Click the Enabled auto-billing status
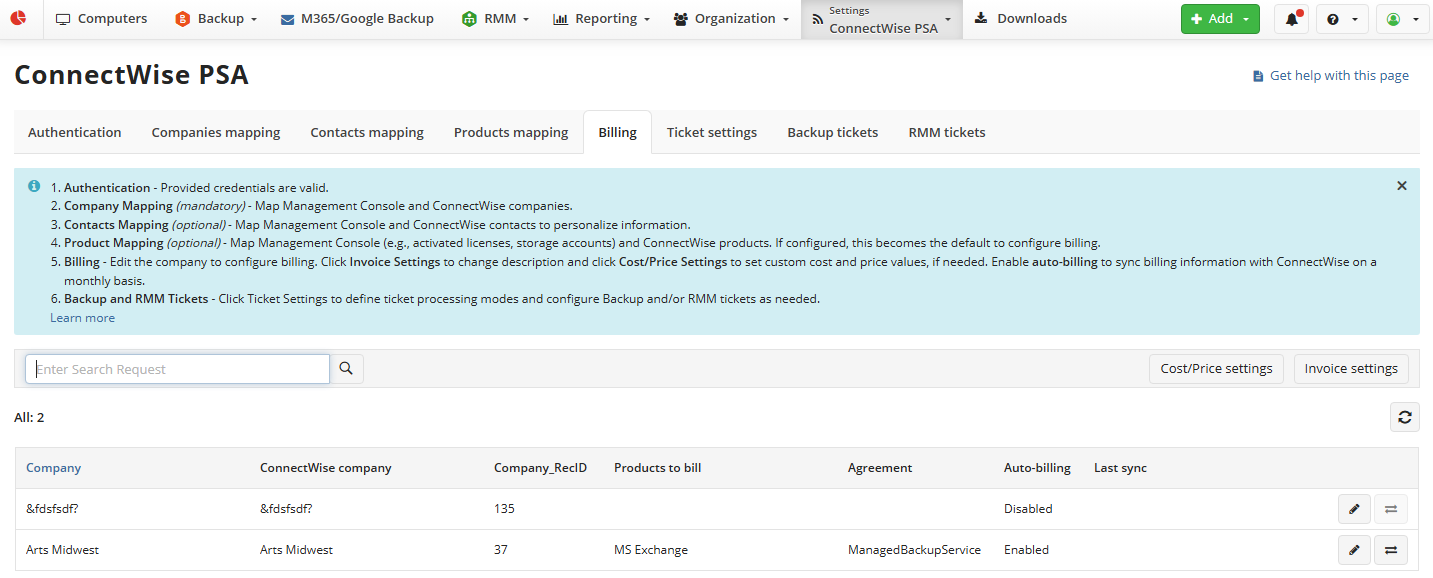1433x578 pixels. click(1026, 550)
